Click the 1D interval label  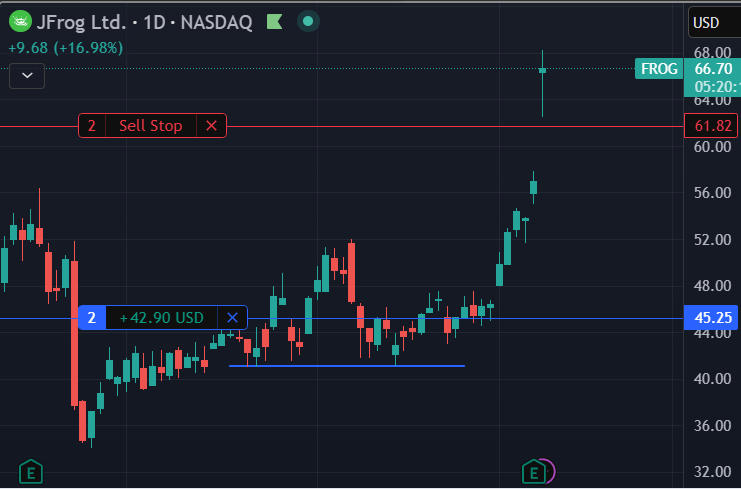click(x=154, y=22)
